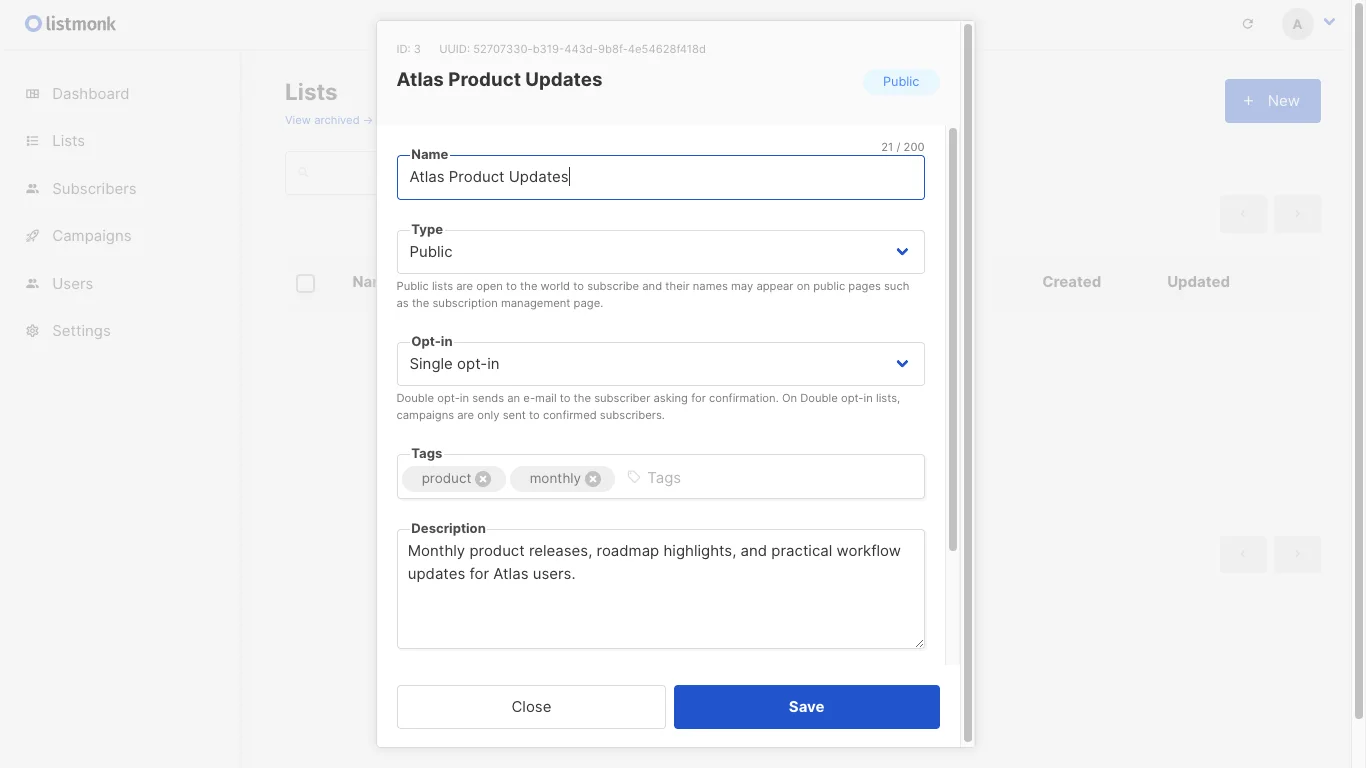Click the Public badge in dialog header

901,82
